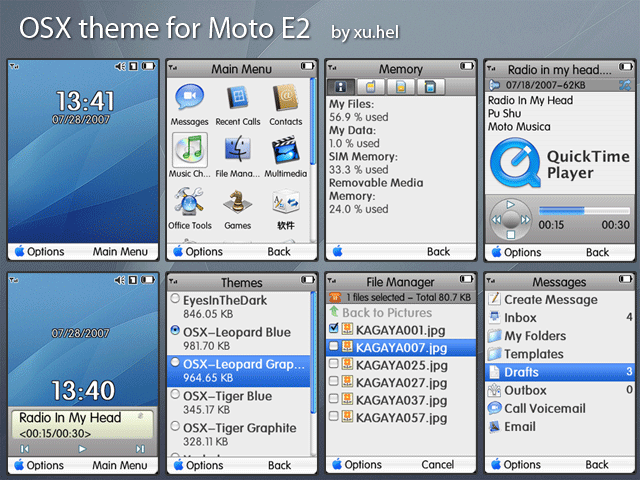Screen dimensions: 640x480
Task: Check the KAGAYA037.jpg checkbox
Action: (x=334, y=398)
